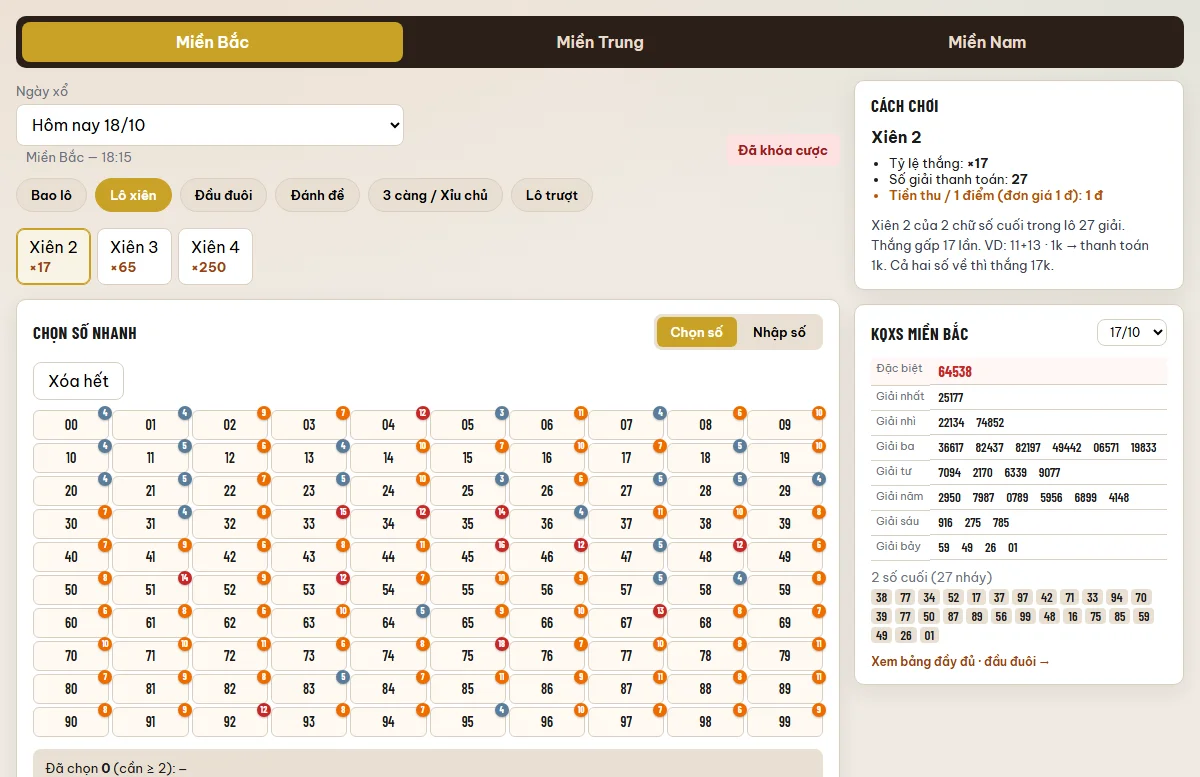
Task: Choose the Xiên 4 ×250 option
Action: pyautogui.click(x=215, y=256)
